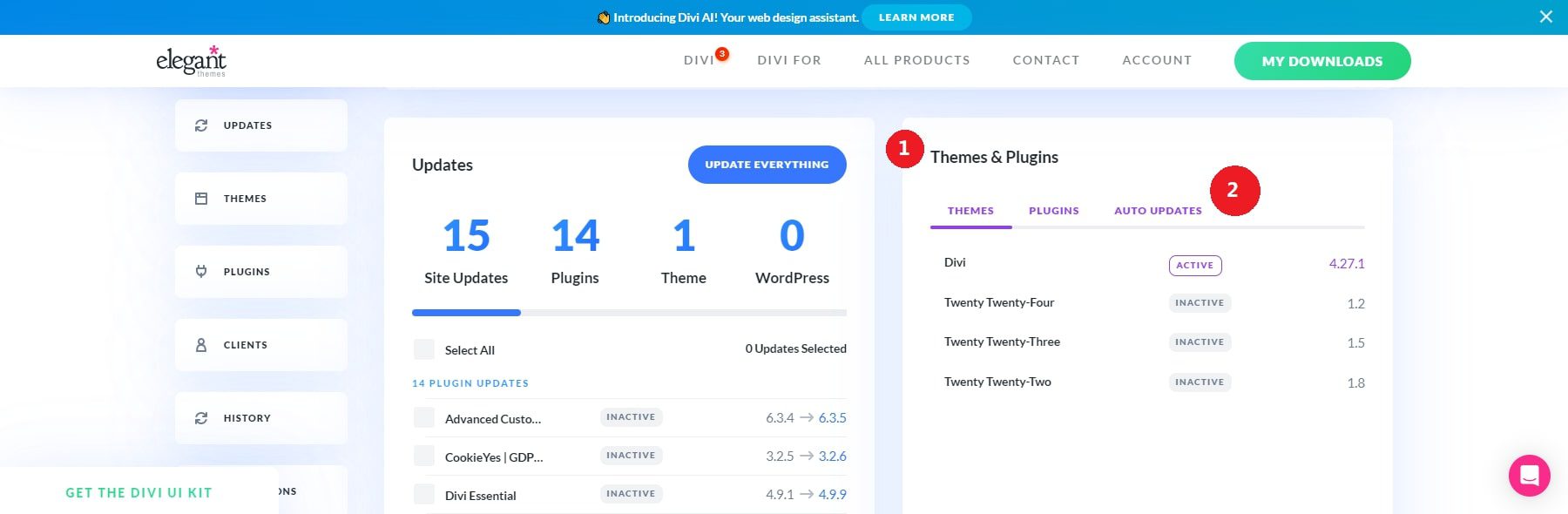Open the Elegant Themes logo homepage
This screenshot has width=1568, height=514.
(x=191, y=61)
